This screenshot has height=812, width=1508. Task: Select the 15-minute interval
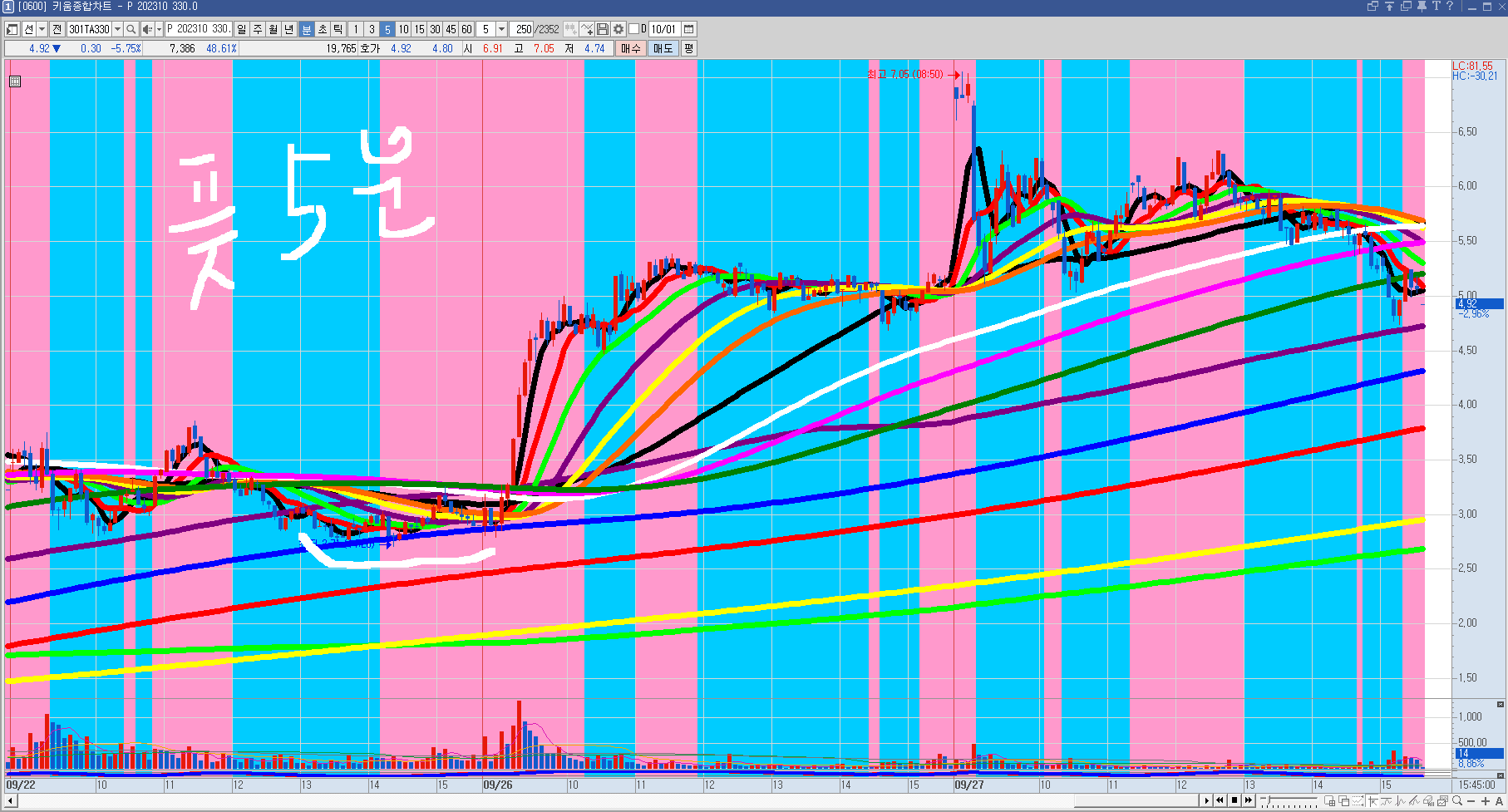pyautogui.click(x=419, y=29)
